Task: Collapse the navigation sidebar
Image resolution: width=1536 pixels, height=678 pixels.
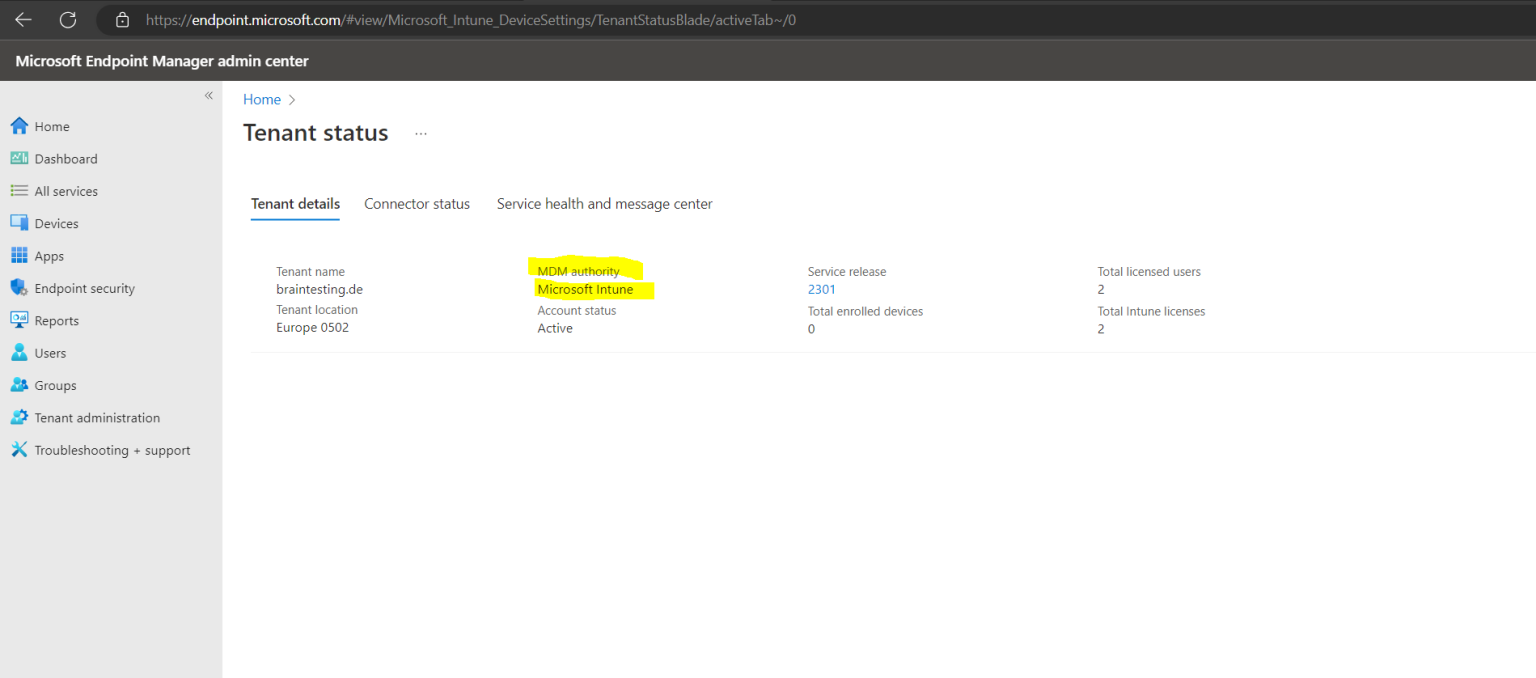Action: [x=209, y=95]
